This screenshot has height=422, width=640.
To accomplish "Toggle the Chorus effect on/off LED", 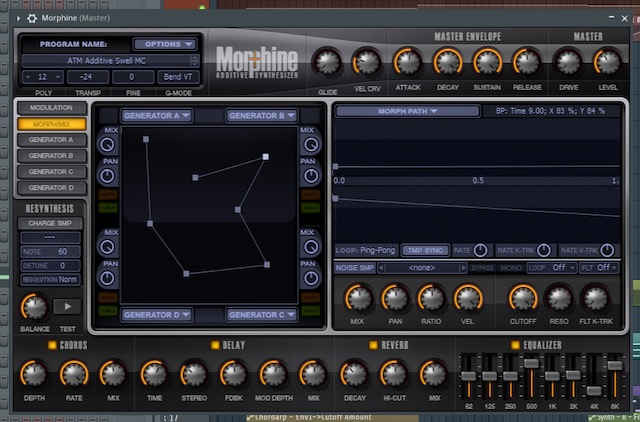I will [52, 345].
